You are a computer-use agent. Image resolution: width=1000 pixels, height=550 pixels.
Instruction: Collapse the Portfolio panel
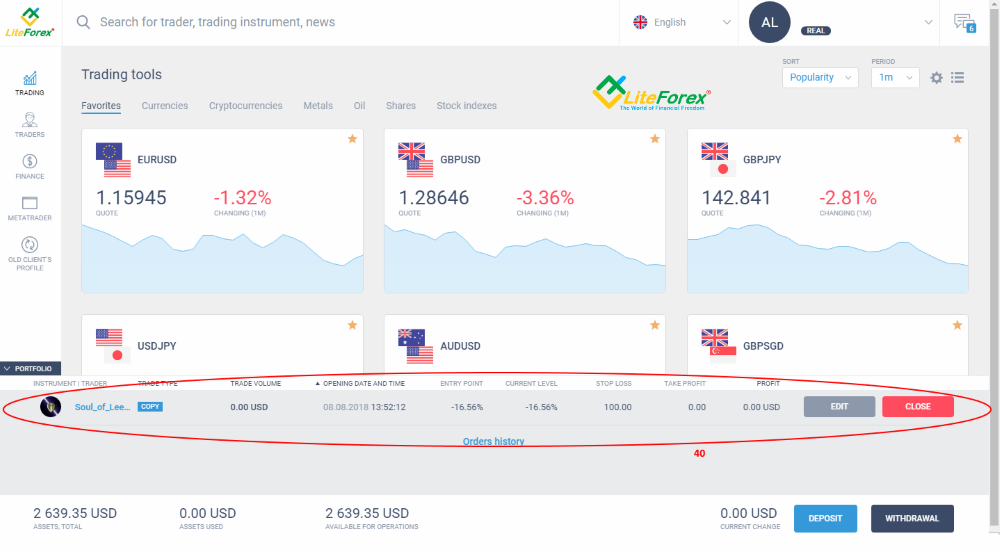tap(30, 368)
